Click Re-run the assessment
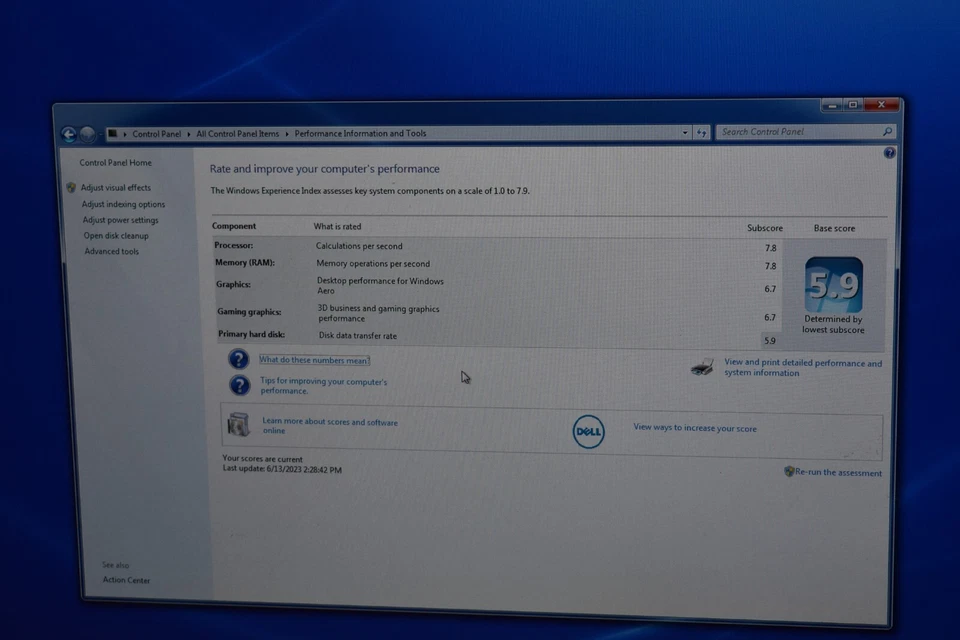The width and height of the screenshot is (960, 640). coord(839,472)
